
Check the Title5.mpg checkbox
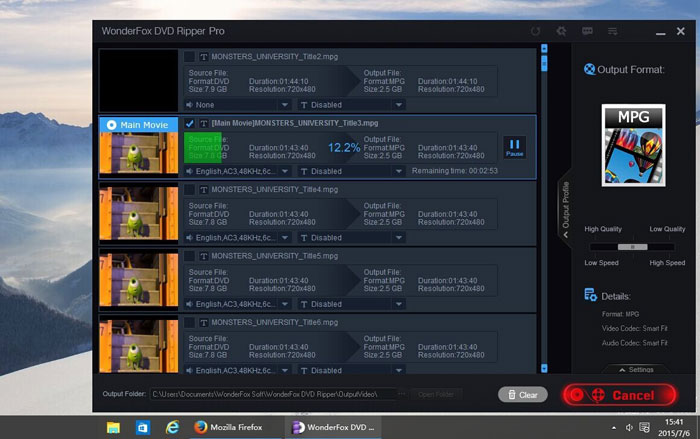click(x=189, y=256)
